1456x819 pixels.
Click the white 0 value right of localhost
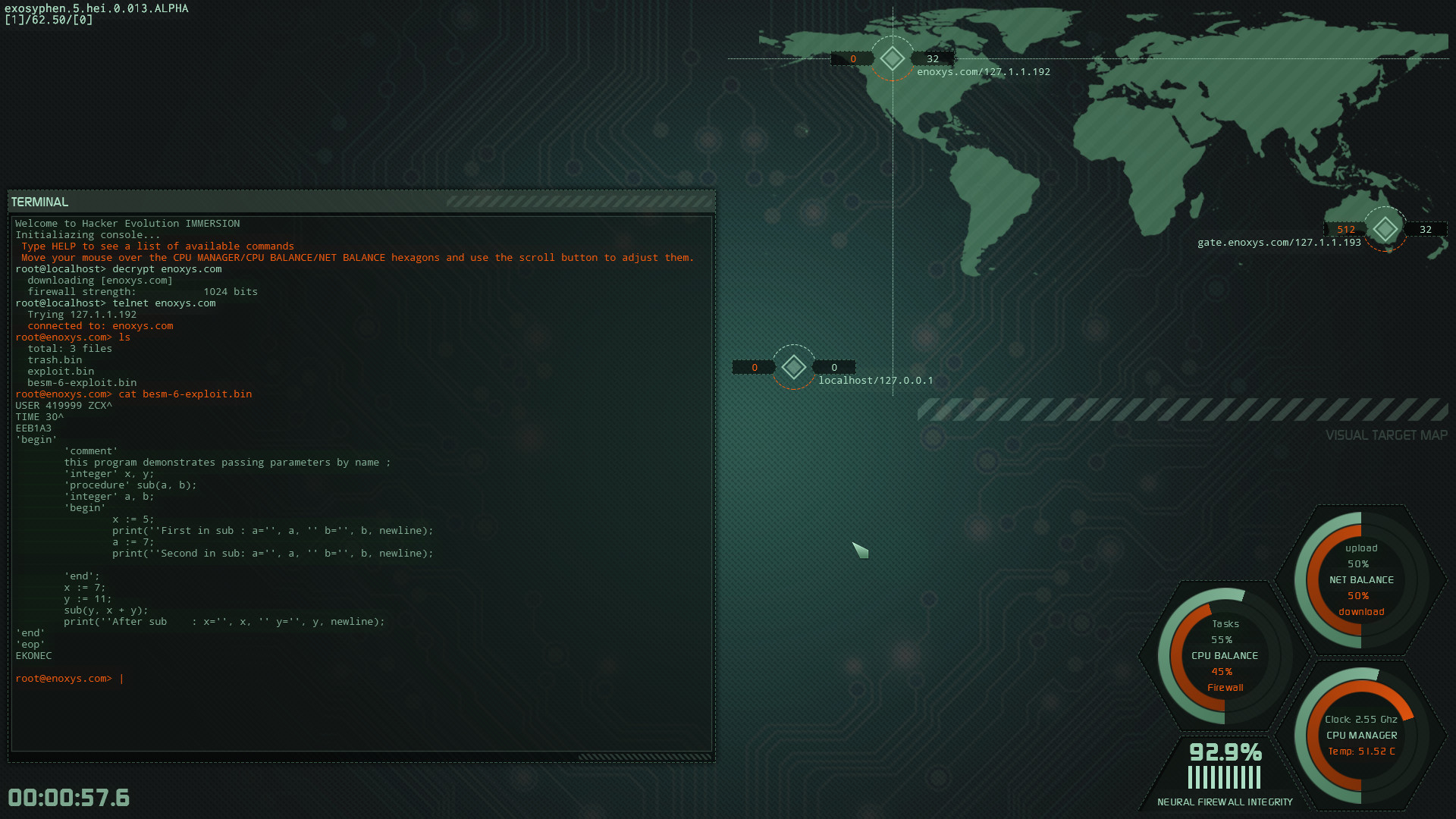(x=834, y=368)
